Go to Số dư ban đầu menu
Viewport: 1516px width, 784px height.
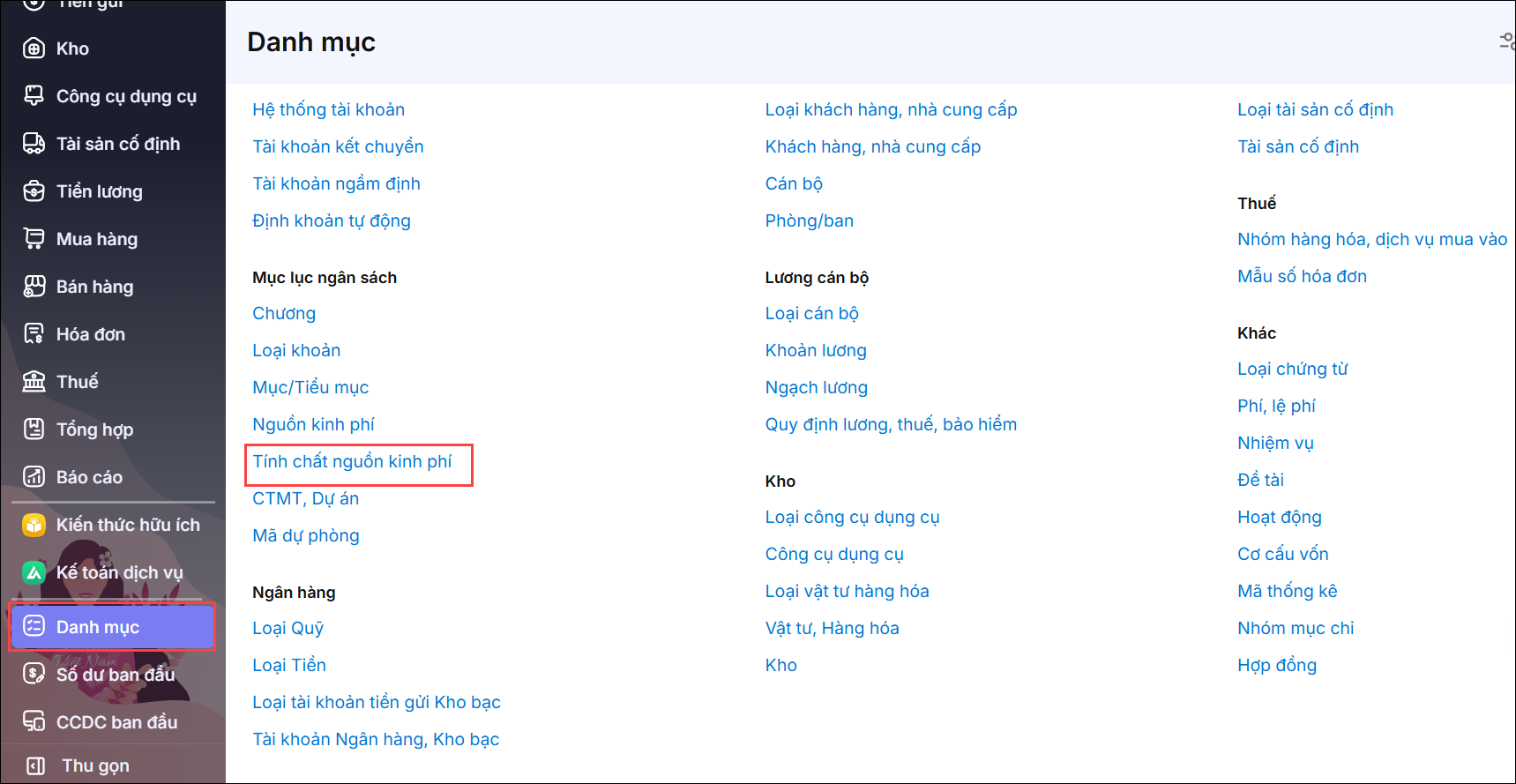coord(115,675)
